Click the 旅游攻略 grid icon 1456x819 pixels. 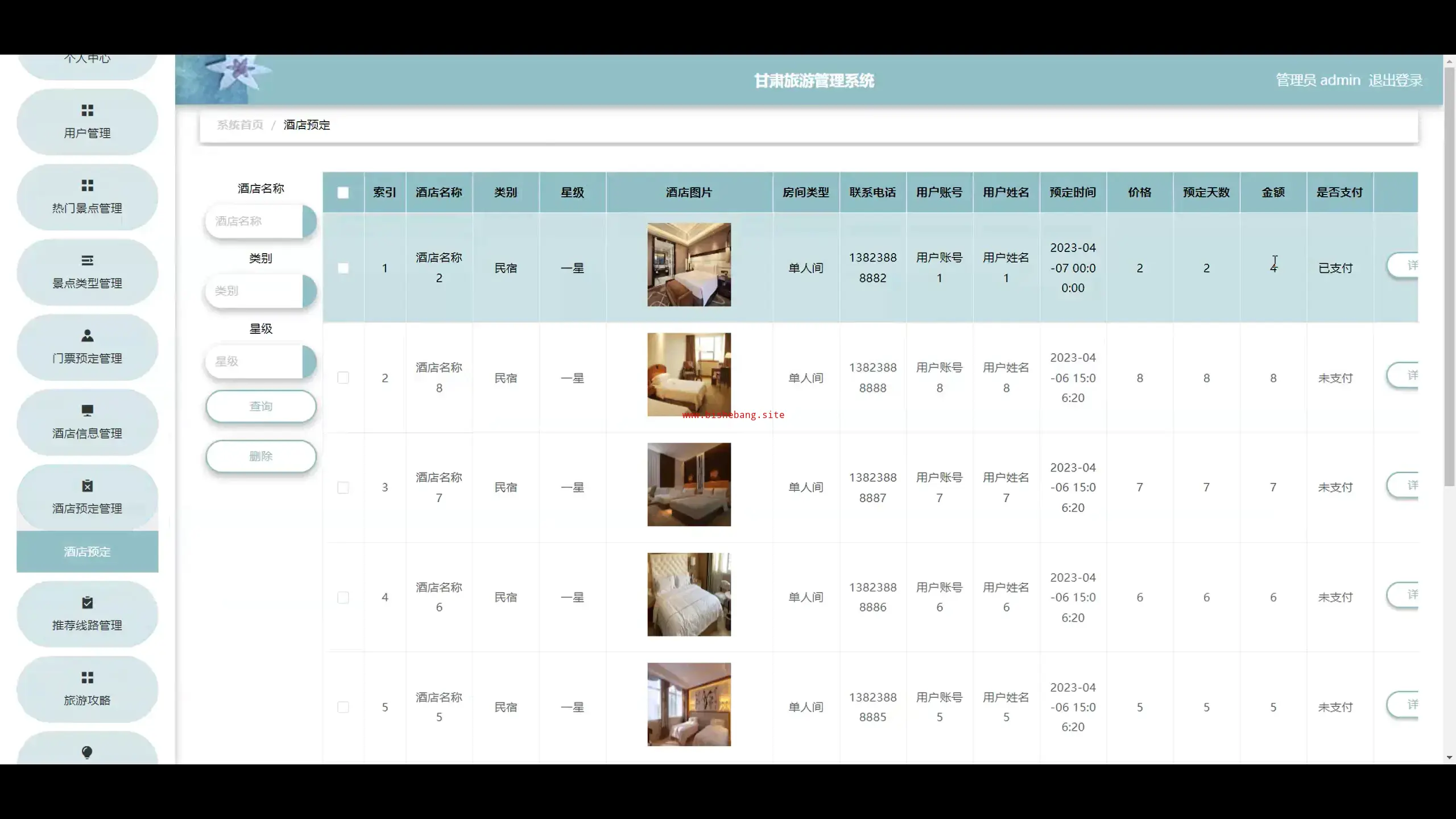point(87,677)
